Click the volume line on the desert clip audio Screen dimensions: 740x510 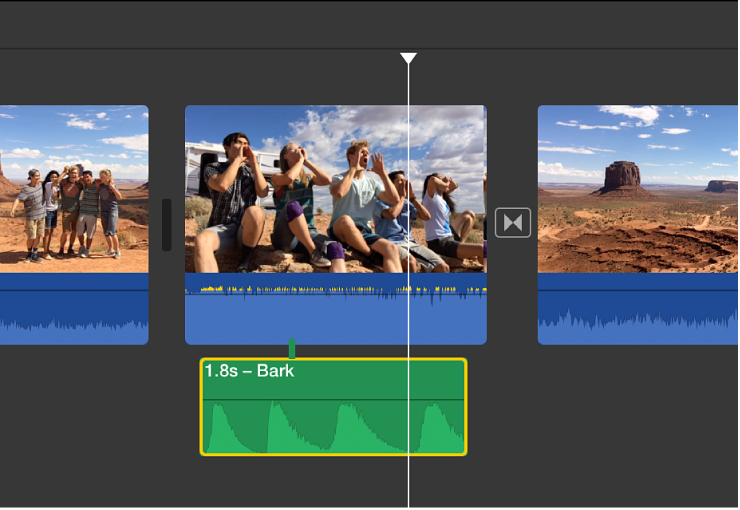coord(638,290)
